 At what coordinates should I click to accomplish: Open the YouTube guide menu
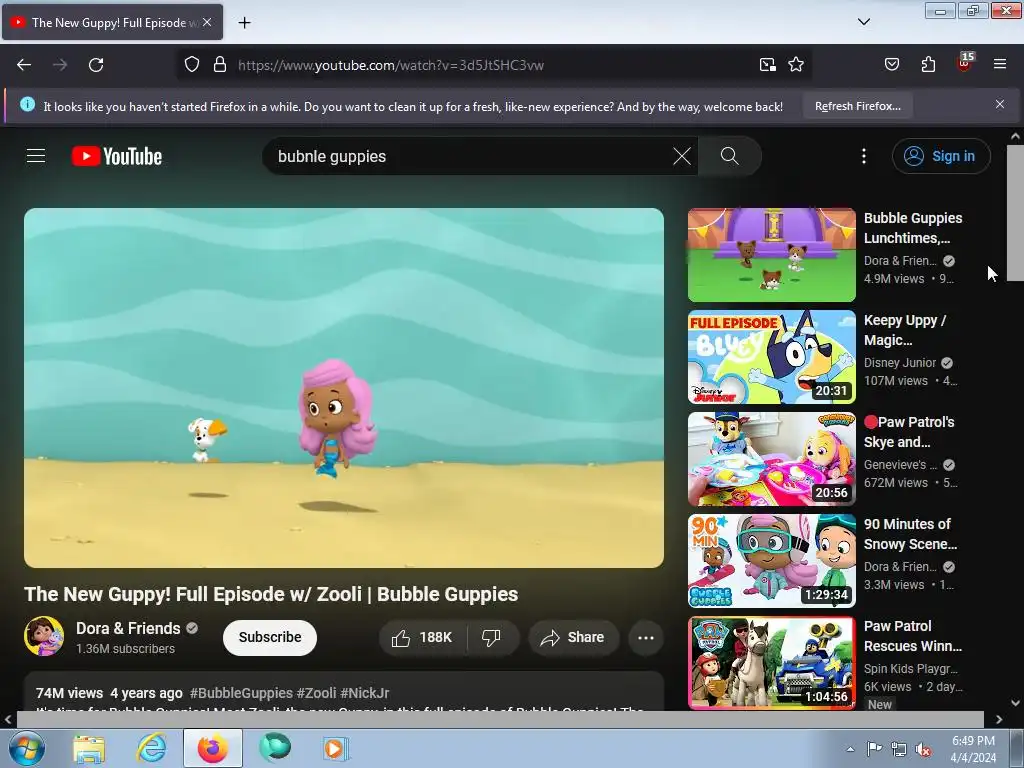(36, 156)
